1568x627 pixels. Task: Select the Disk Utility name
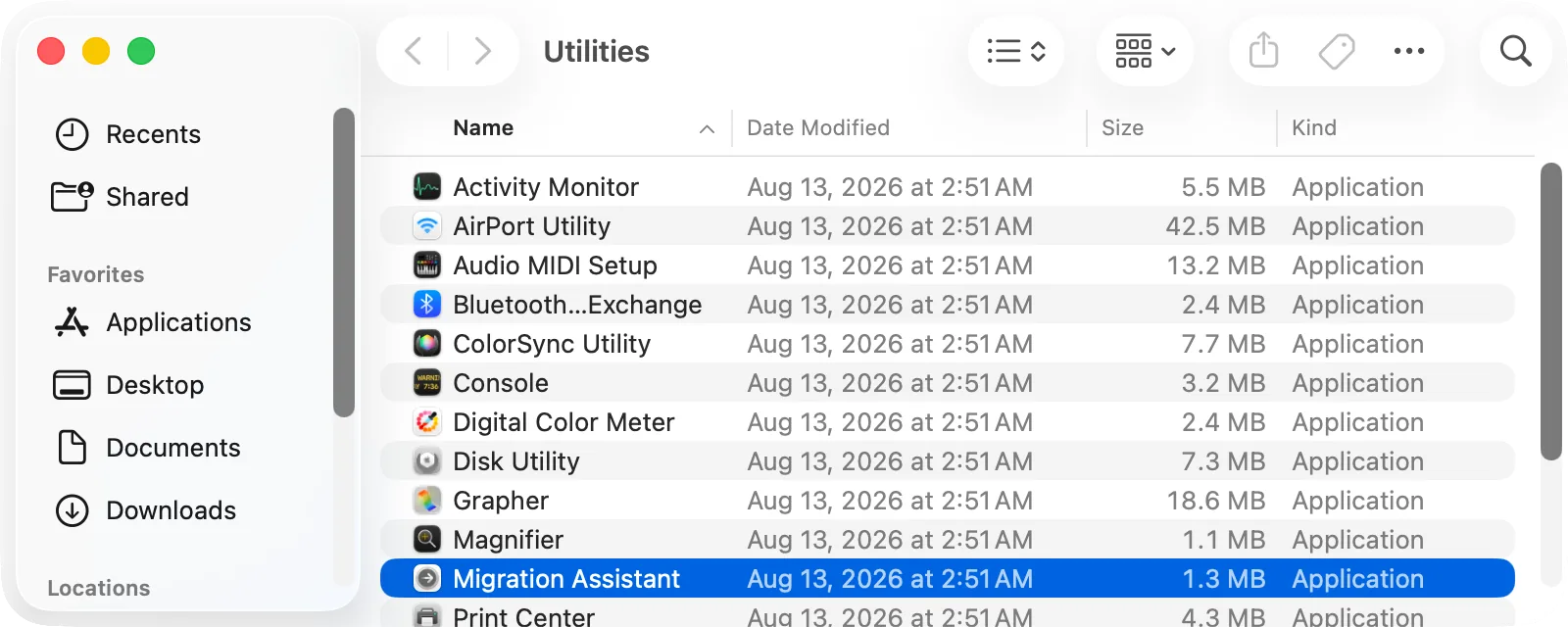click(x=516, y=461)
